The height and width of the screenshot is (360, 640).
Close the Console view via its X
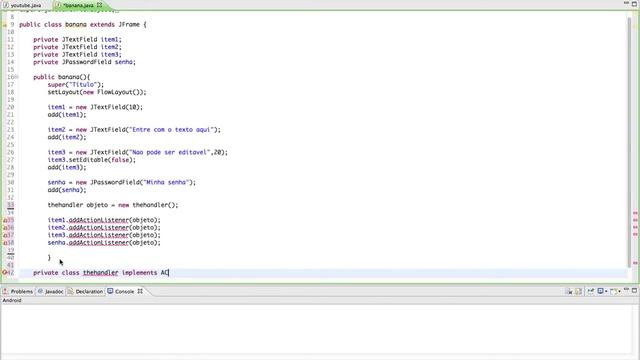pos(140,291)
